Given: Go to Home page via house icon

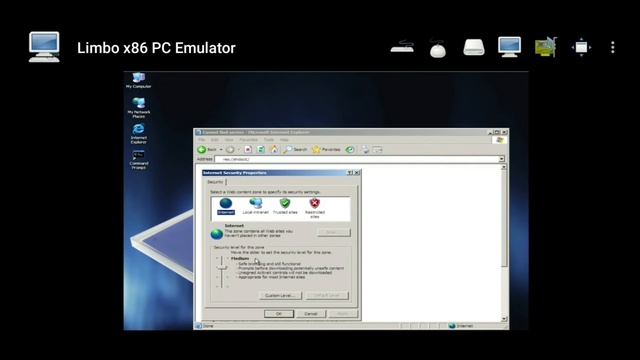Looking at the screenshot, I should tap(274, 149).
